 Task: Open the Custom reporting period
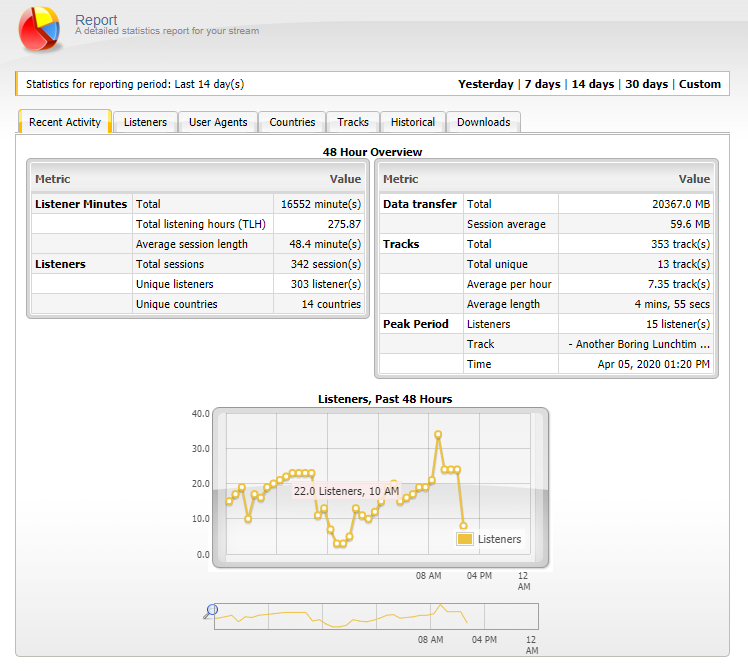point(700,84)
